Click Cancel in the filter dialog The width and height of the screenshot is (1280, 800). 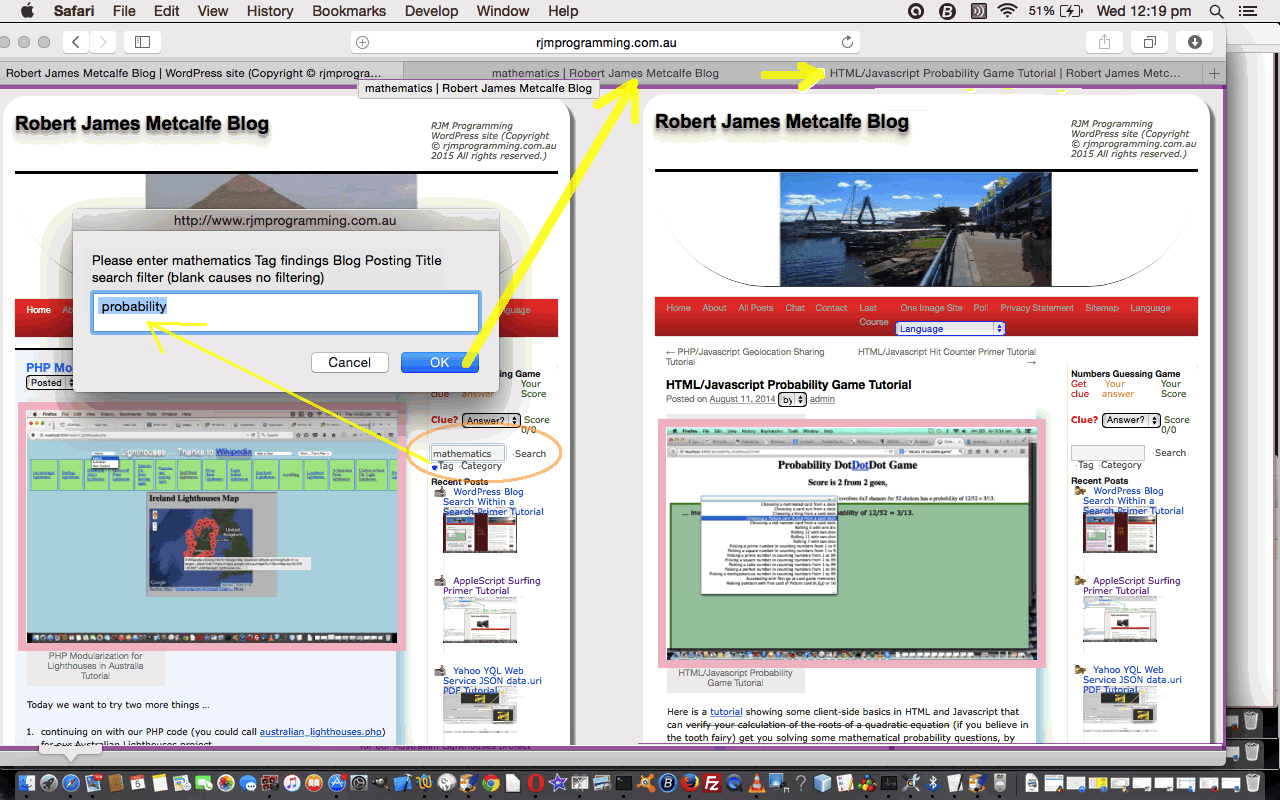tap(350, 362)
